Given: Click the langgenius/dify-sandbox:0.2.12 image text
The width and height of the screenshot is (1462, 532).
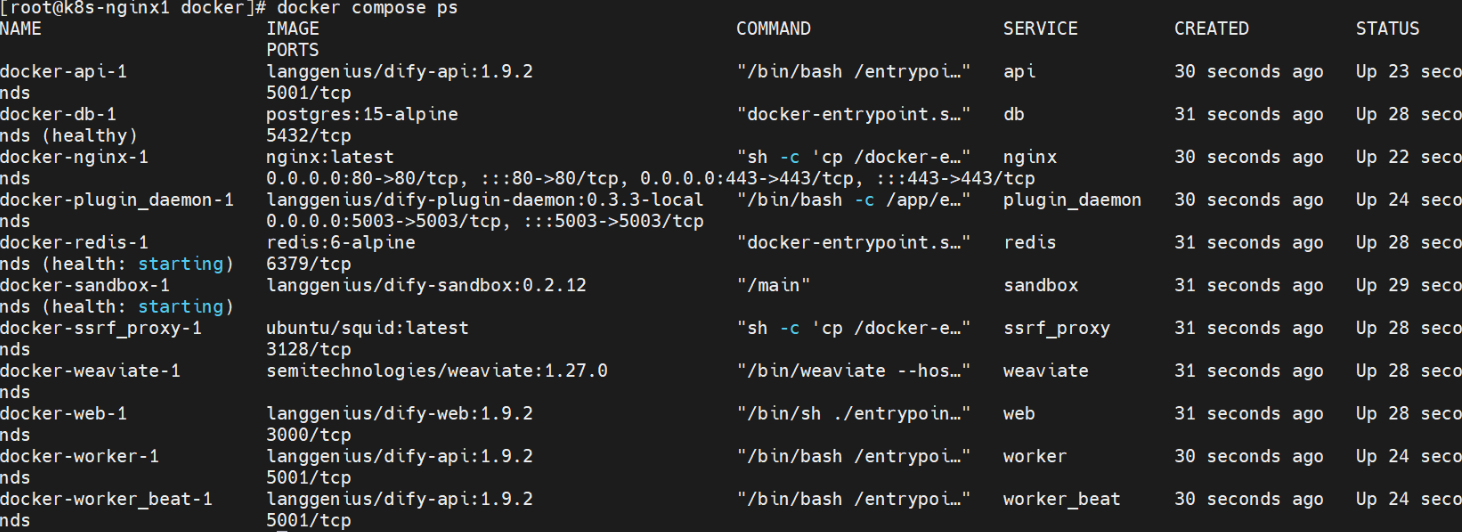Looking at the screenshot, I should coord(426,285).
